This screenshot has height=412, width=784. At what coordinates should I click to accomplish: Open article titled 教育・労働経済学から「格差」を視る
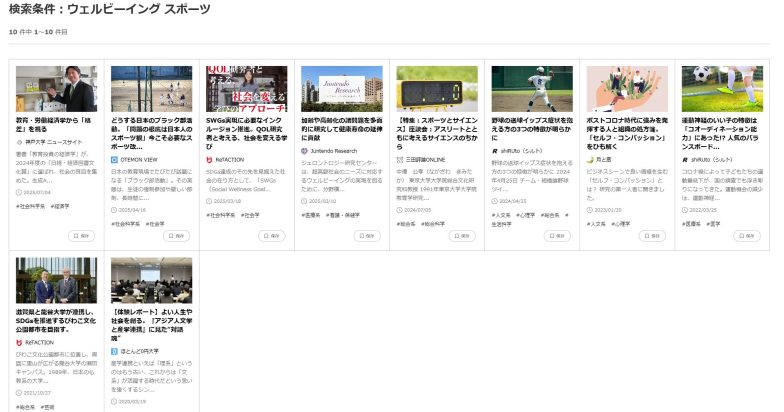(52, 124)
